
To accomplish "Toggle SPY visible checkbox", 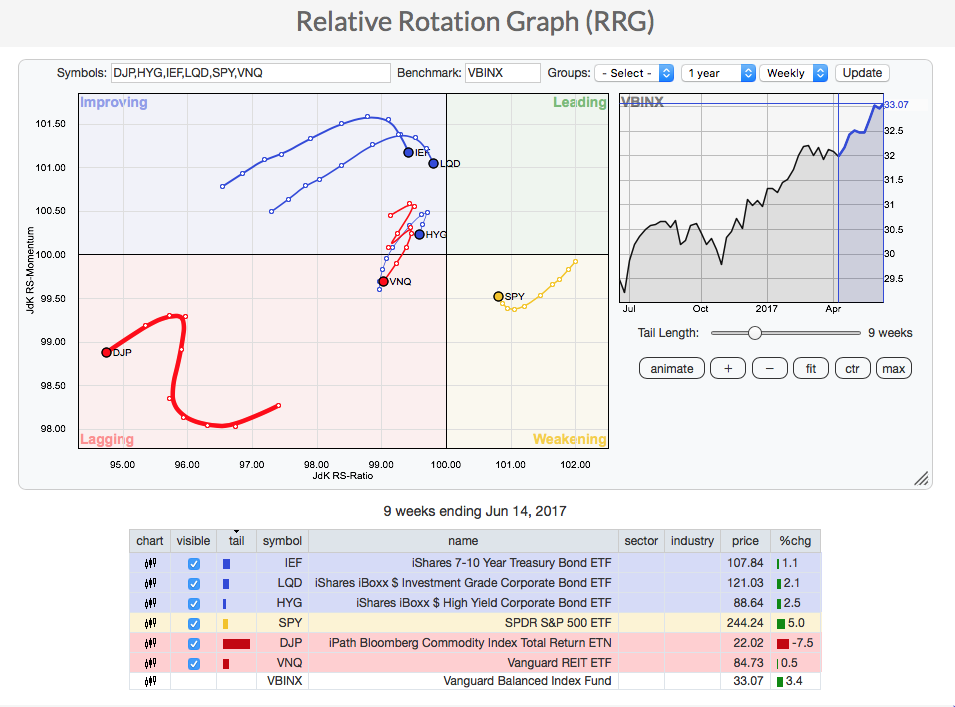I will pos(194,623).
